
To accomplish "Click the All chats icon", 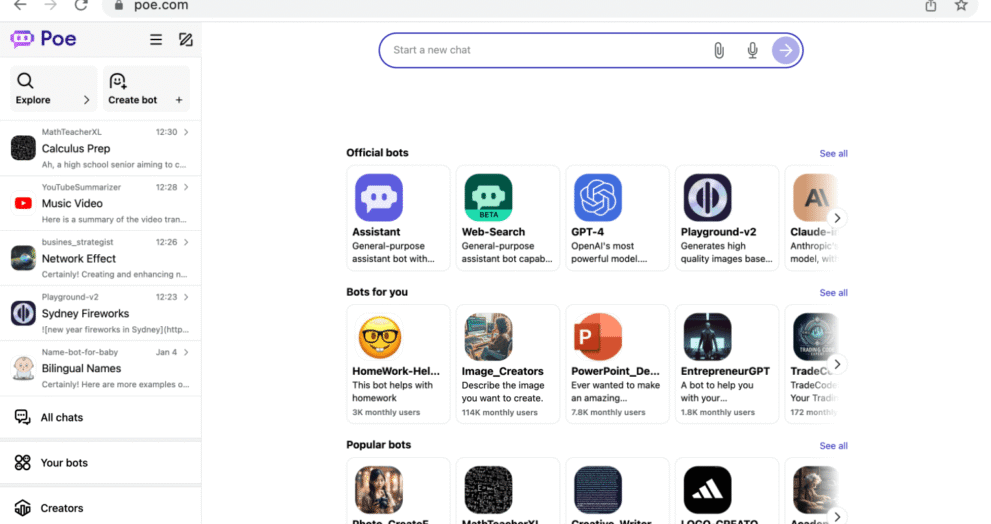I will tap(22, 417).
